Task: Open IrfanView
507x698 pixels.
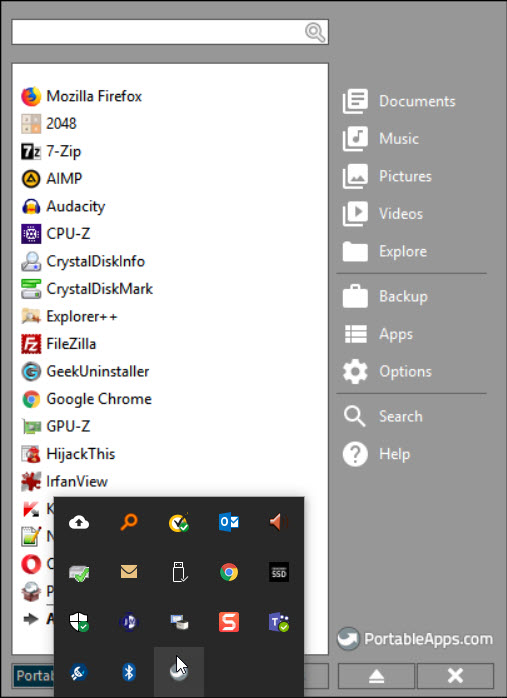Action: pyautogui.click(x=65, y=482)
